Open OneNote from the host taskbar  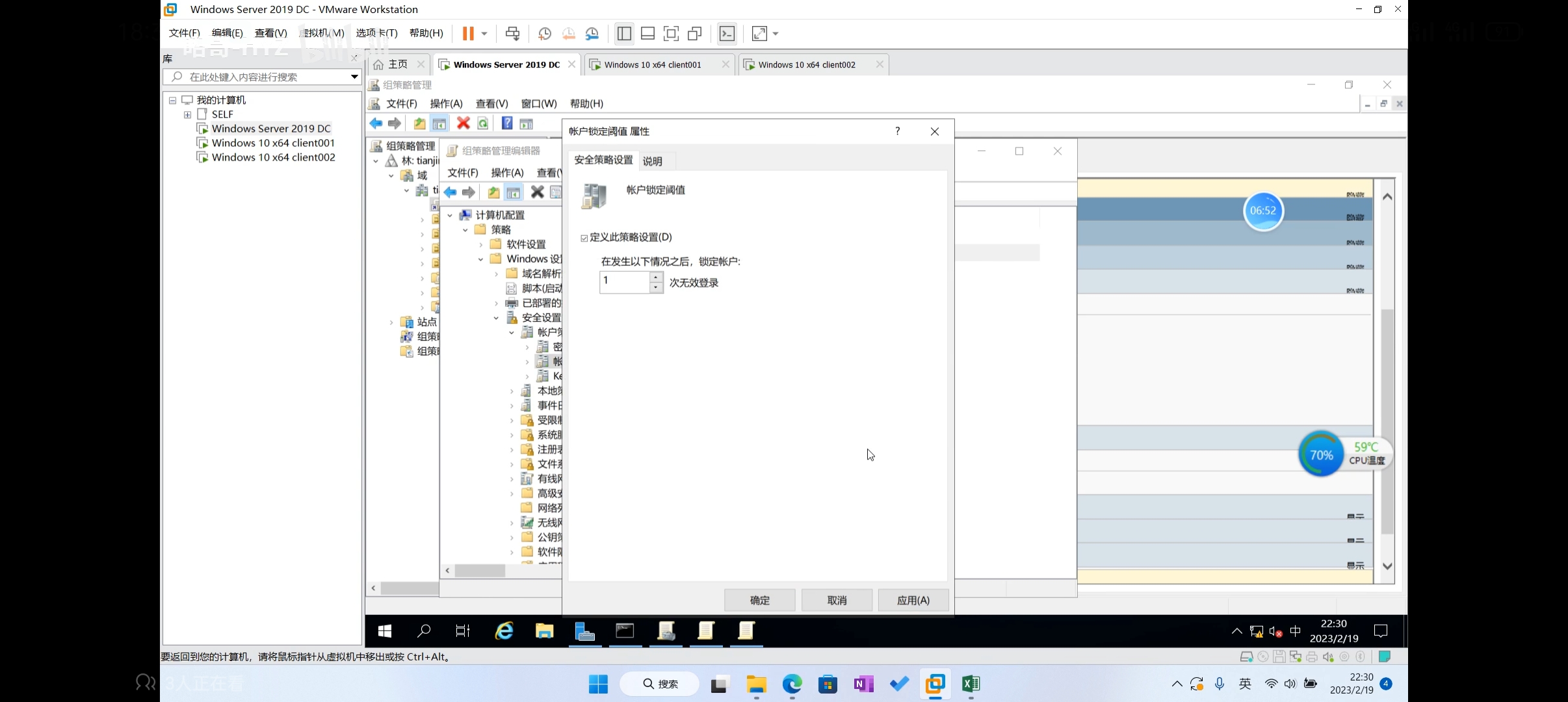pos(863,684)
